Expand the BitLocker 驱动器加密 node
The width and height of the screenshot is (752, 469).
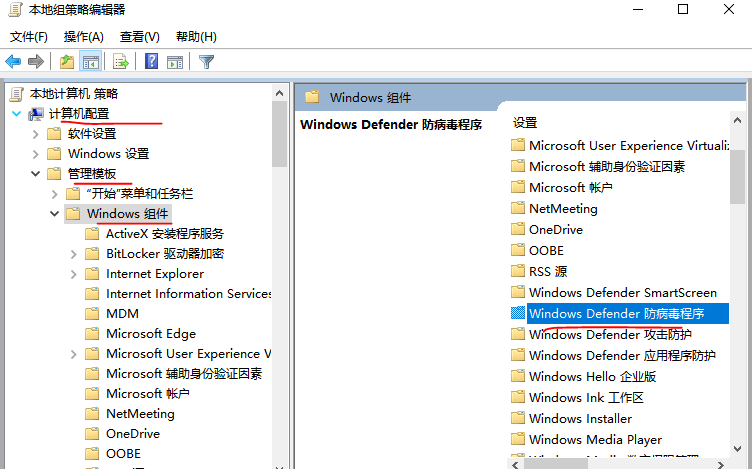(x=73, y=254)
